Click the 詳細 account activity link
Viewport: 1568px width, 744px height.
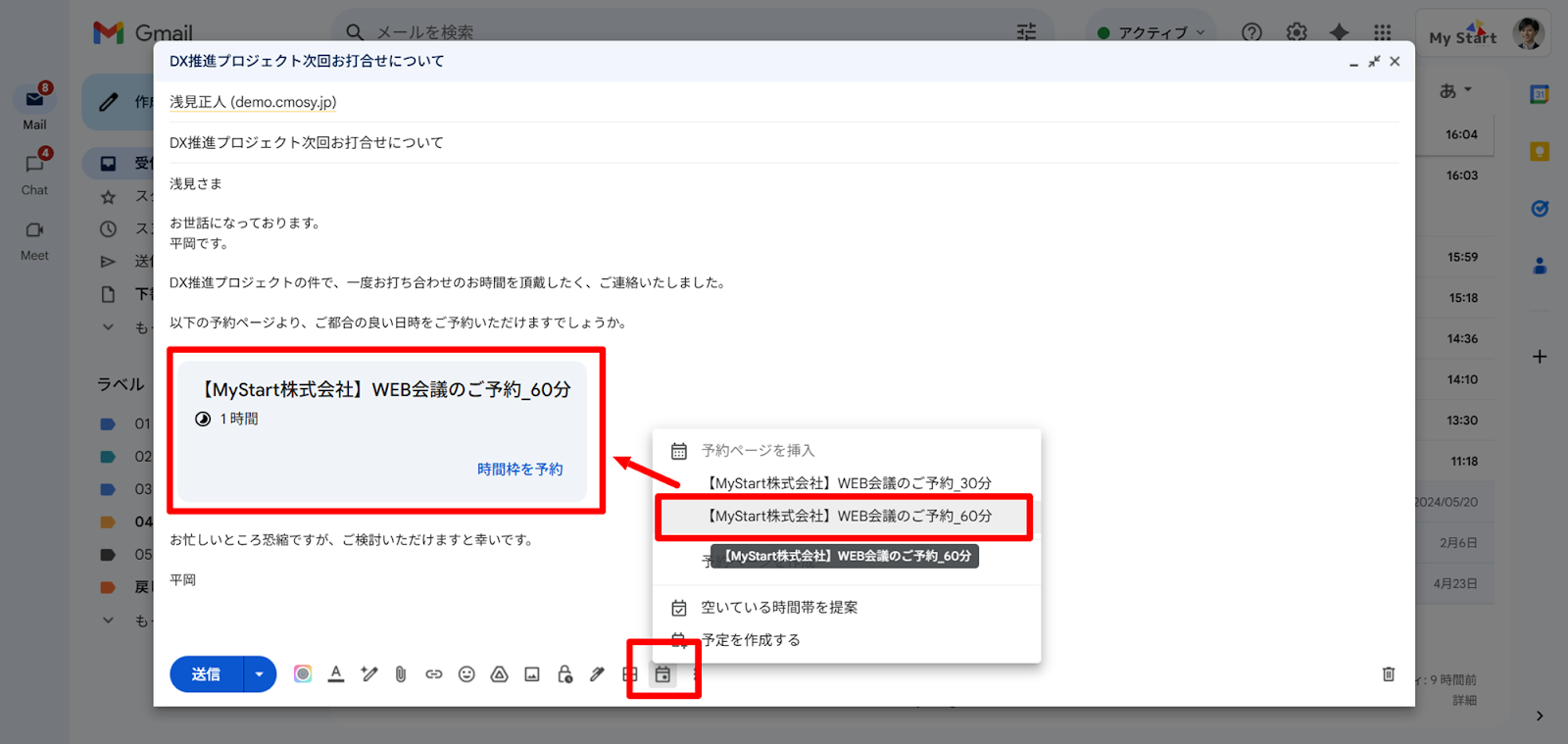1464,700
